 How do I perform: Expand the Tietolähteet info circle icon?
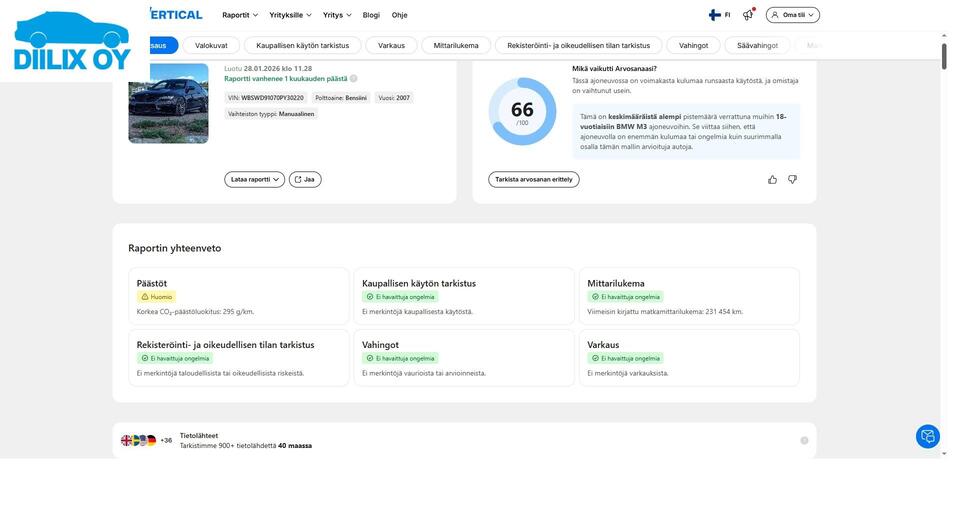pos(804,440)
